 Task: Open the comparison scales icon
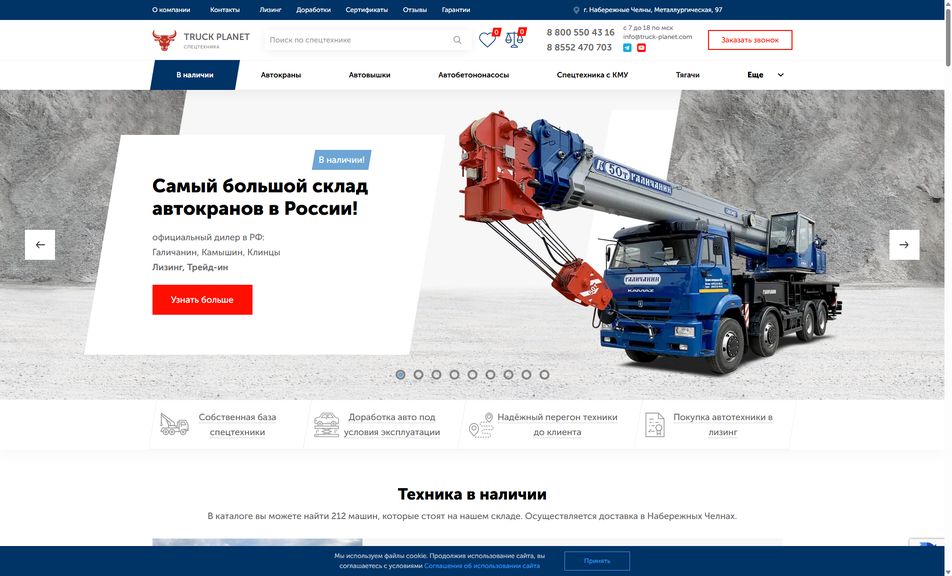pyautogui.click(x=514, y=40)
